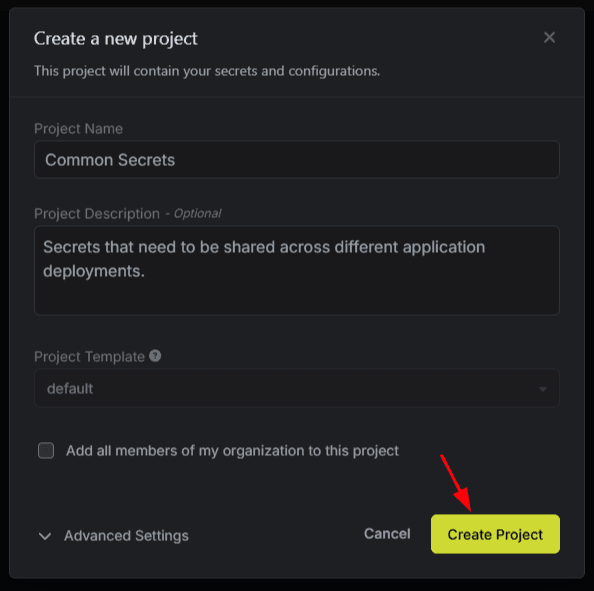This screenshot has width=594, height=591.
Task: Click inside the Project Description text area
Action: pyautogui.click(x=297, y=270)
